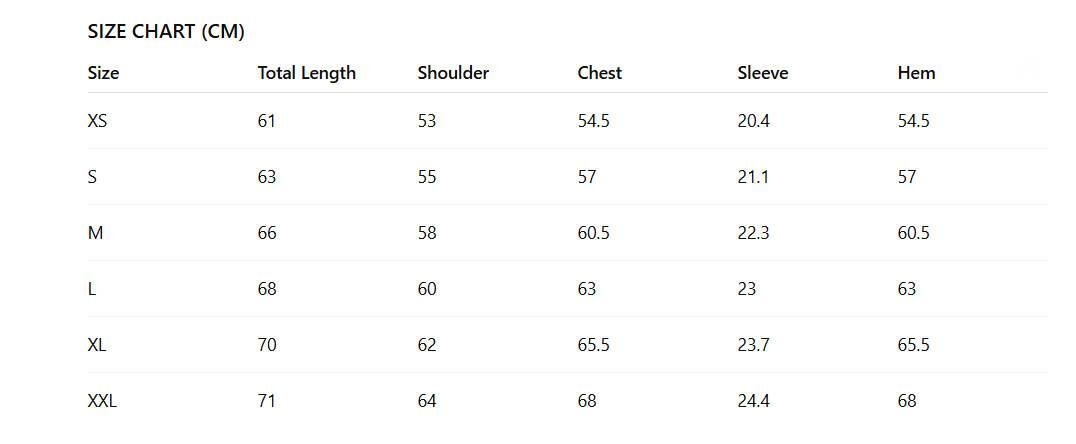Select the Hem column header
This screenshot has width=1076, height=444.
[916, 73]
